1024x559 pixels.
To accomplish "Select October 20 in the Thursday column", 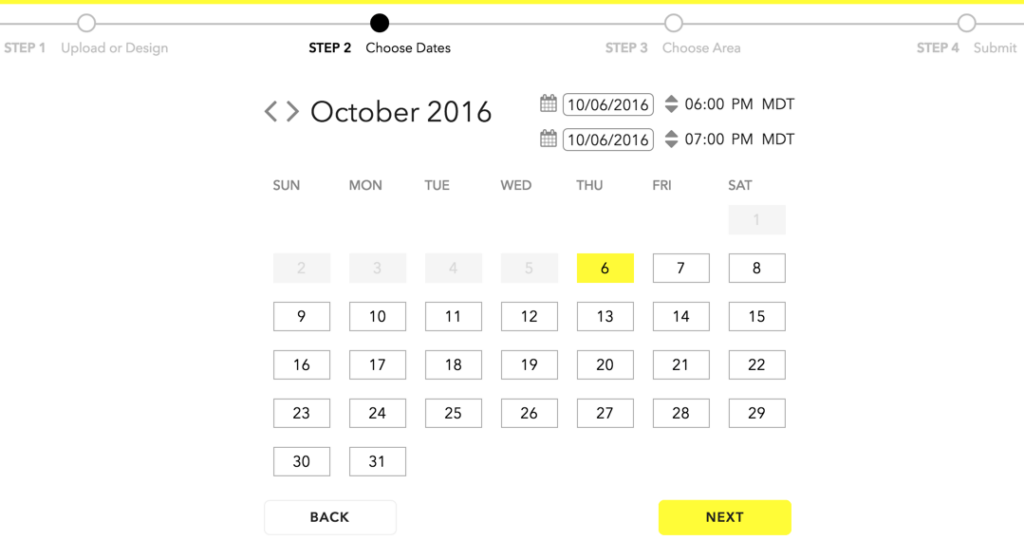I will (x=605, y=365).
